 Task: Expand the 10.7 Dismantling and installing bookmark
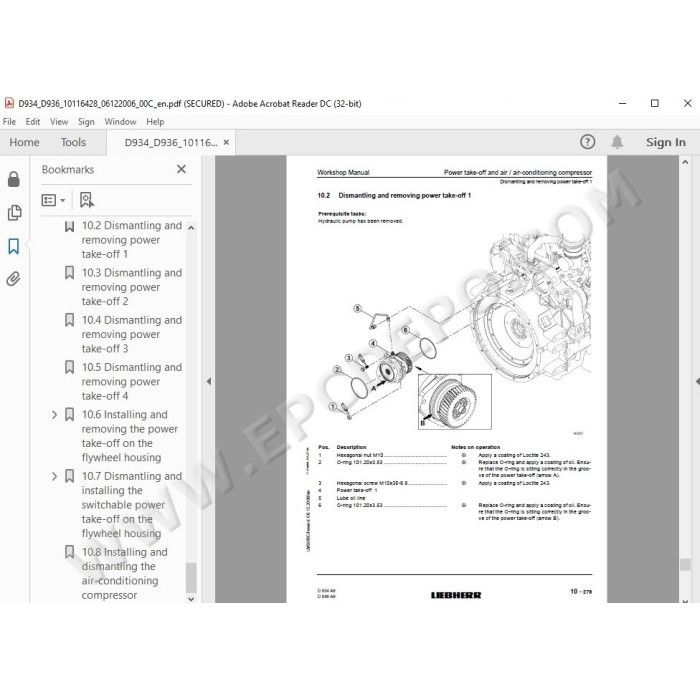coord(54,476)
